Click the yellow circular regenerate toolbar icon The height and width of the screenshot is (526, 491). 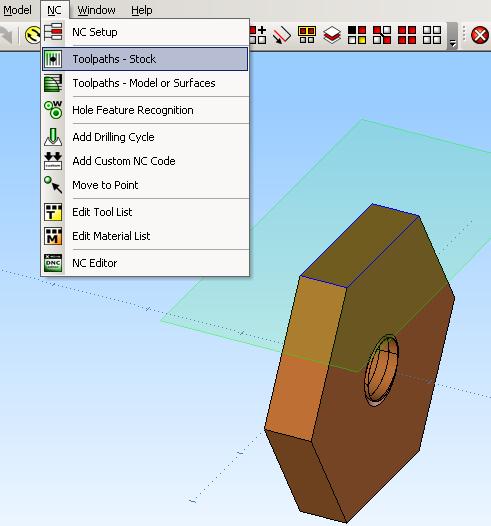tap(33, 35)
